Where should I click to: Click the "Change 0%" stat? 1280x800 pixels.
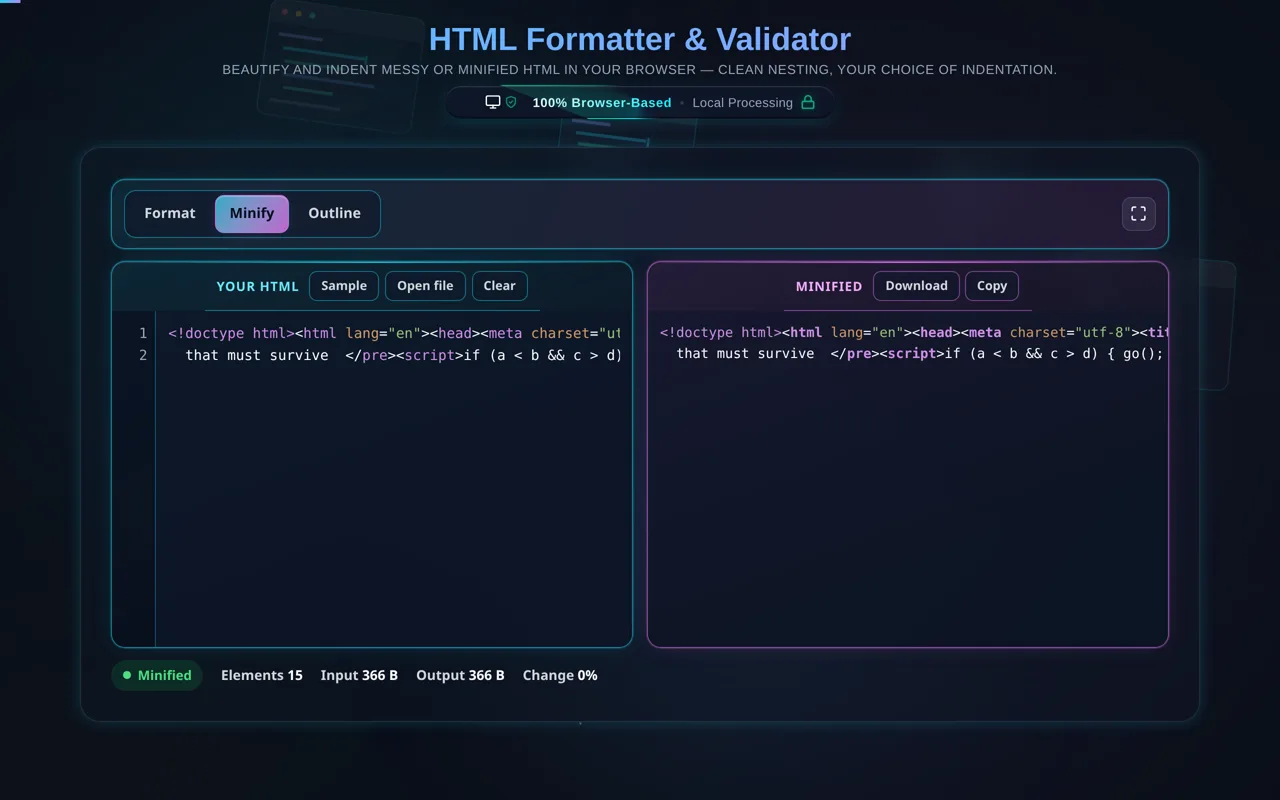[x=560, y=675]
